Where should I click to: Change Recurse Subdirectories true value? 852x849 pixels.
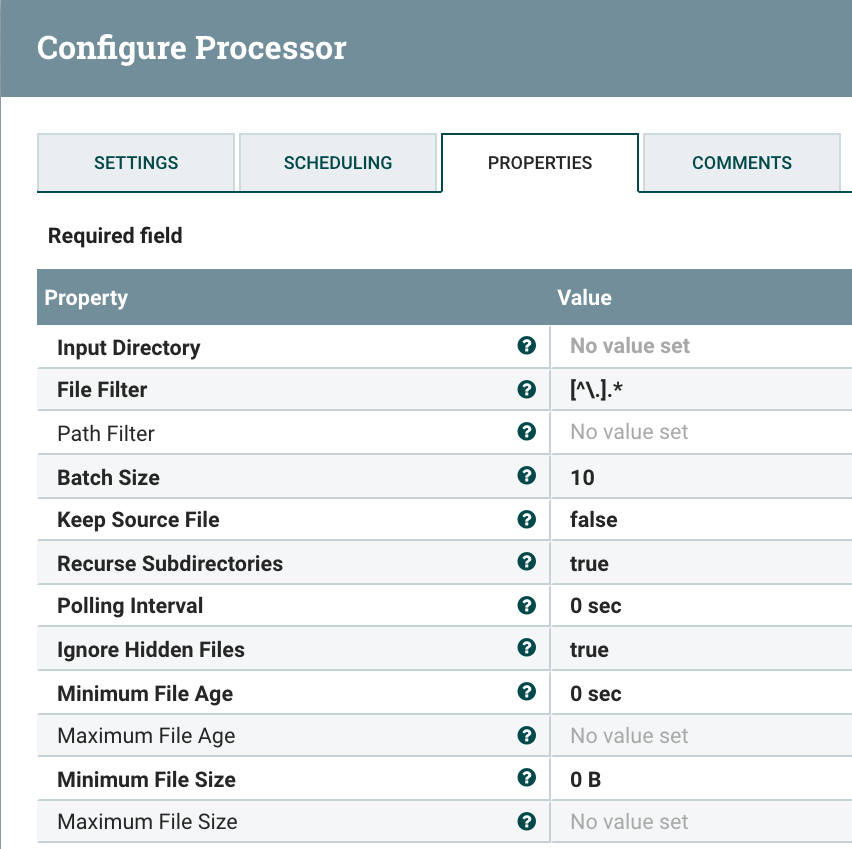coord(700,563)
